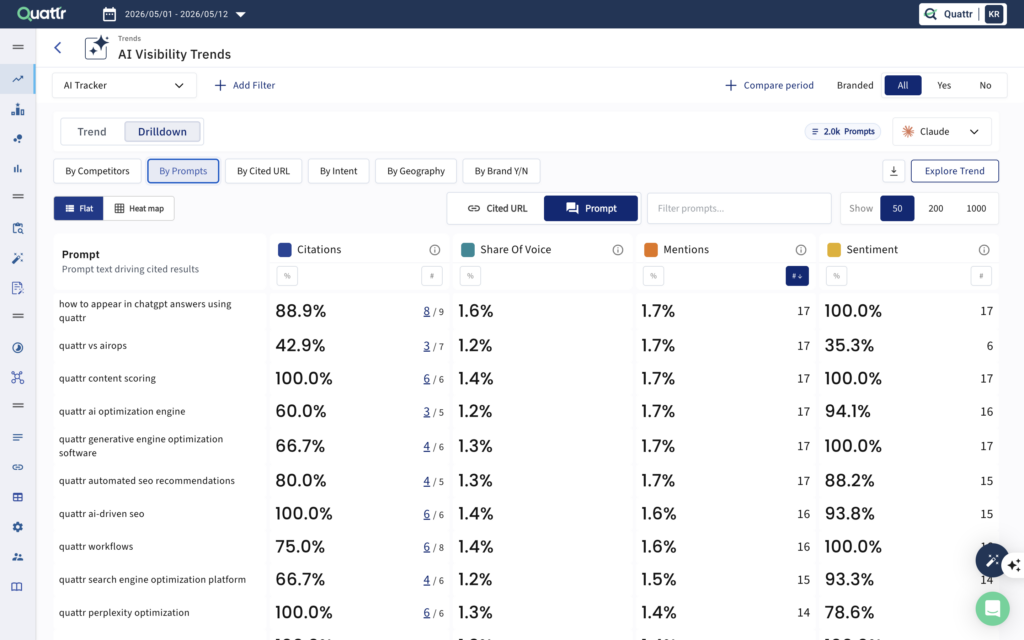Open the plain bar chart sidebar icon

point(18,168)
